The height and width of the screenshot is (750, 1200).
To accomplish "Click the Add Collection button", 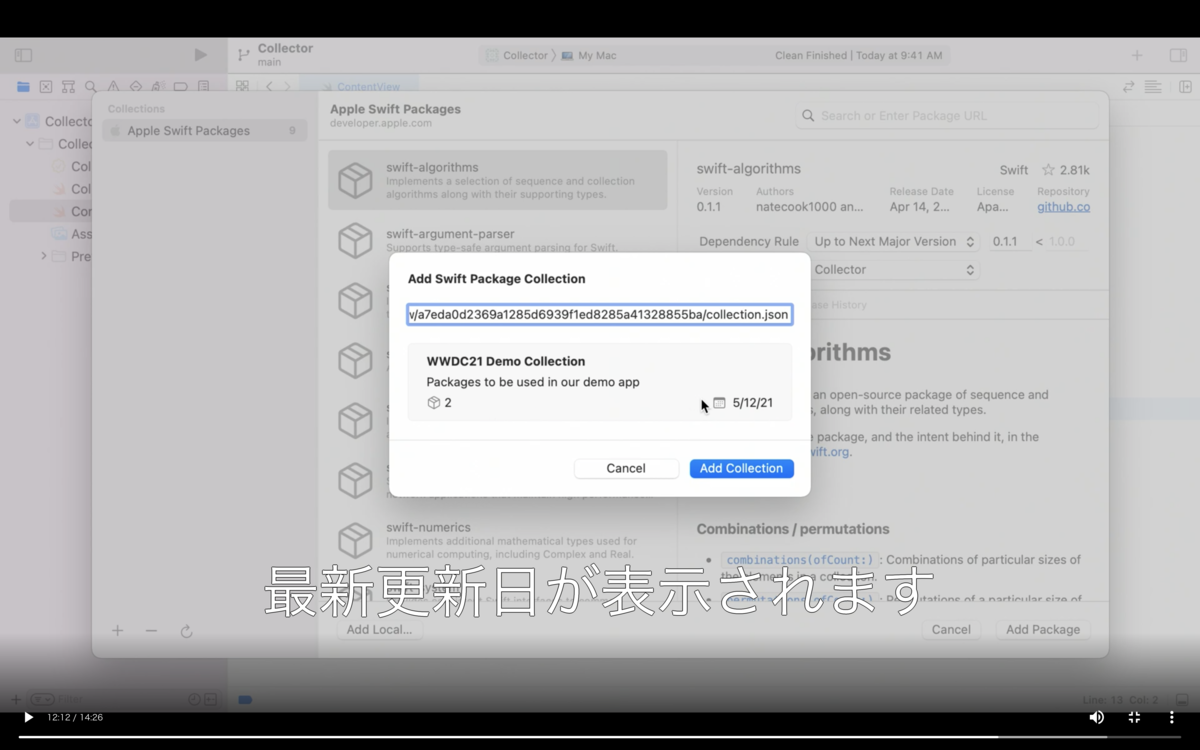I will click(741, 468).
